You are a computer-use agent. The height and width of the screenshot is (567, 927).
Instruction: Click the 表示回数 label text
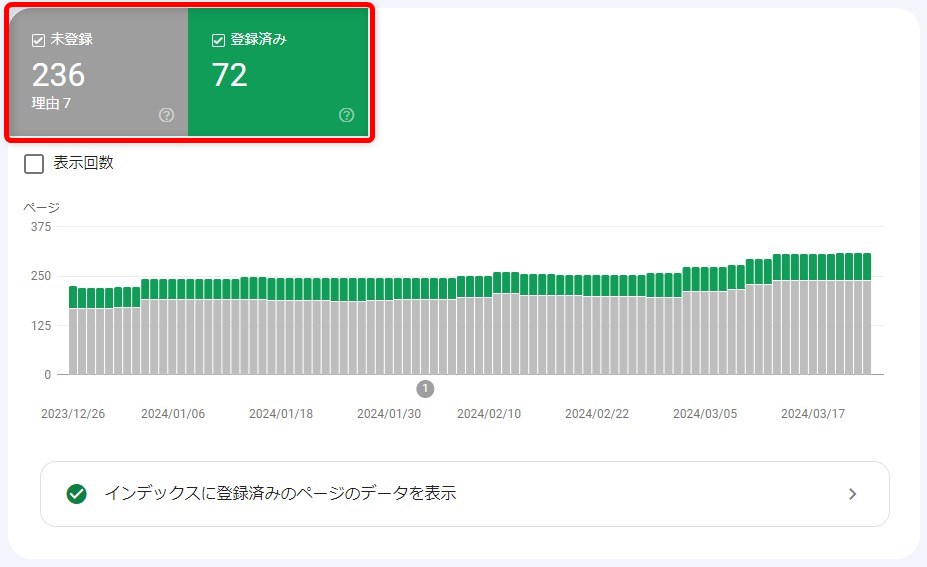(x=83, y=163)
